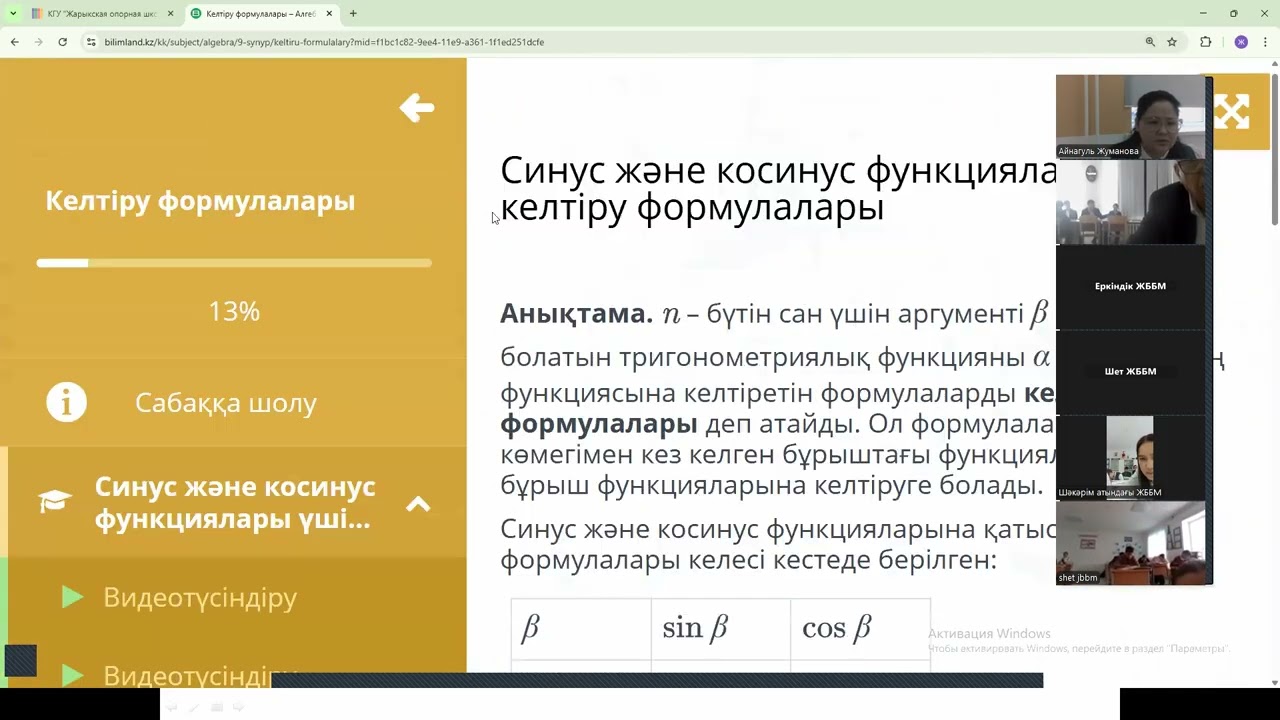Open the browser extensions puzzle icon
Viewport: 1280px width, 720px height.
(1205, 42)
